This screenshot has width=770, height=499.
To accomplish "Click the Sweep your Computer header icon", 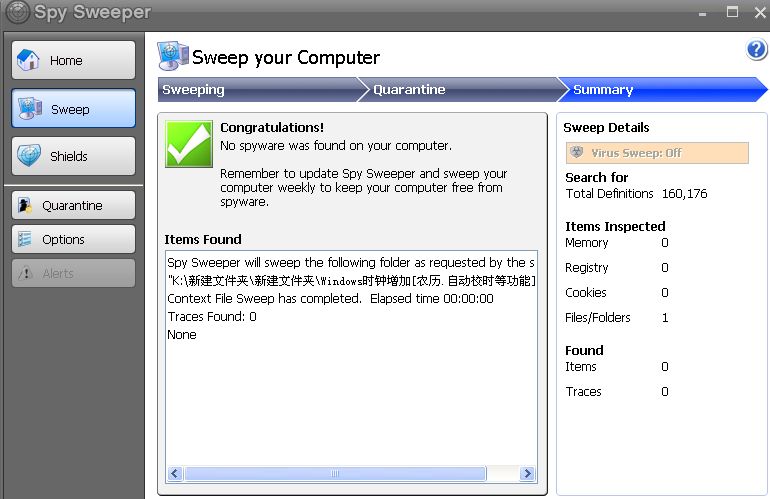I will coord(173,56).
